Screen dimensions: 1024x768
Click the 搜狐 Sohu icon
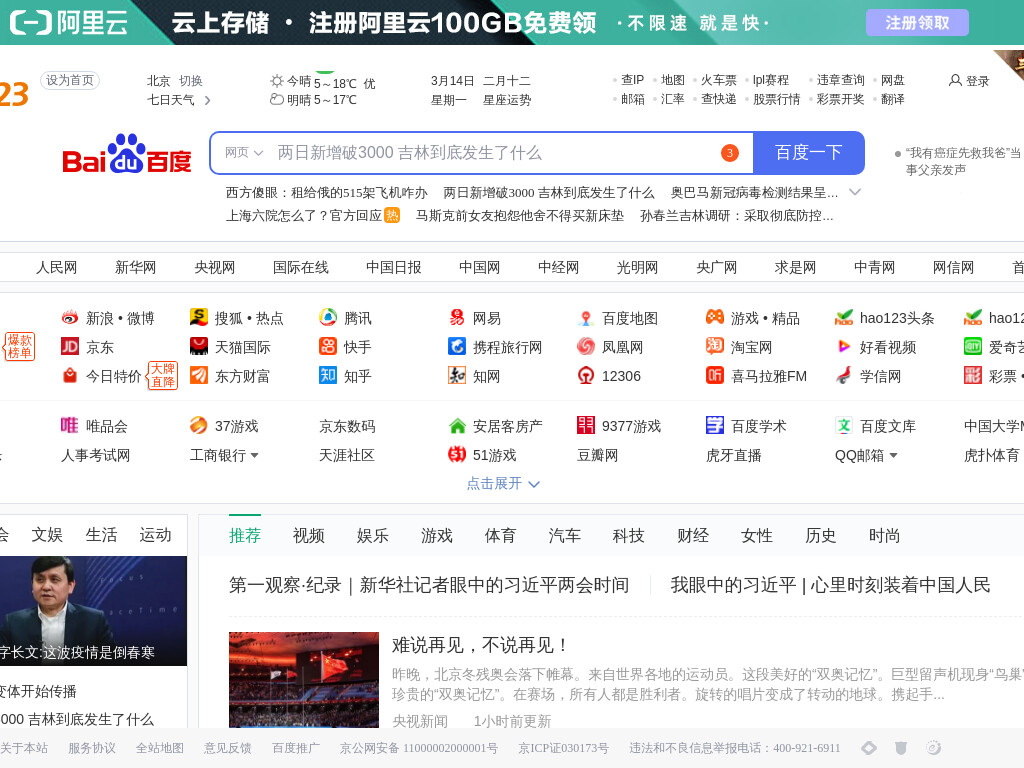(x=199, y=317)
